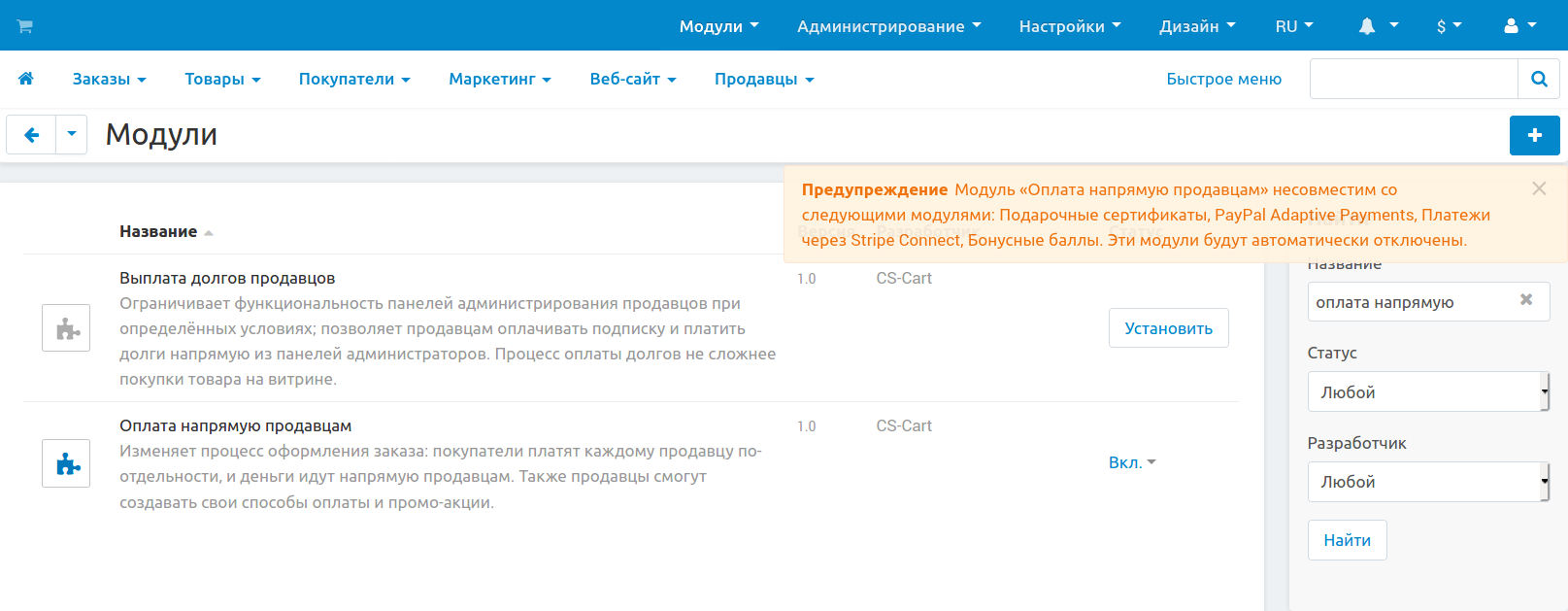Viewport: 1568px width, 611px height.
Task: Open the Маркетинг menu
Action: point(499,79)
